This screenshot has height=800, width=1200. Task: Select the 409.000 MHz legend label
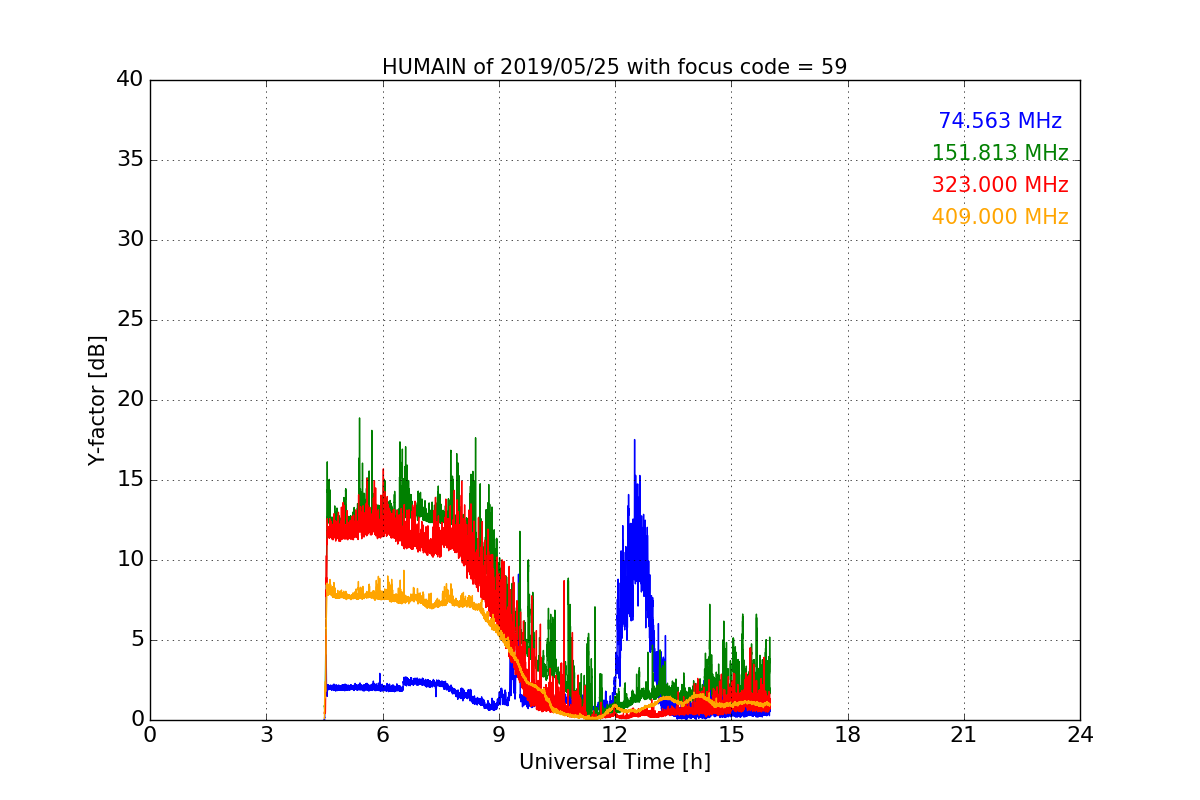(1000, 217)
